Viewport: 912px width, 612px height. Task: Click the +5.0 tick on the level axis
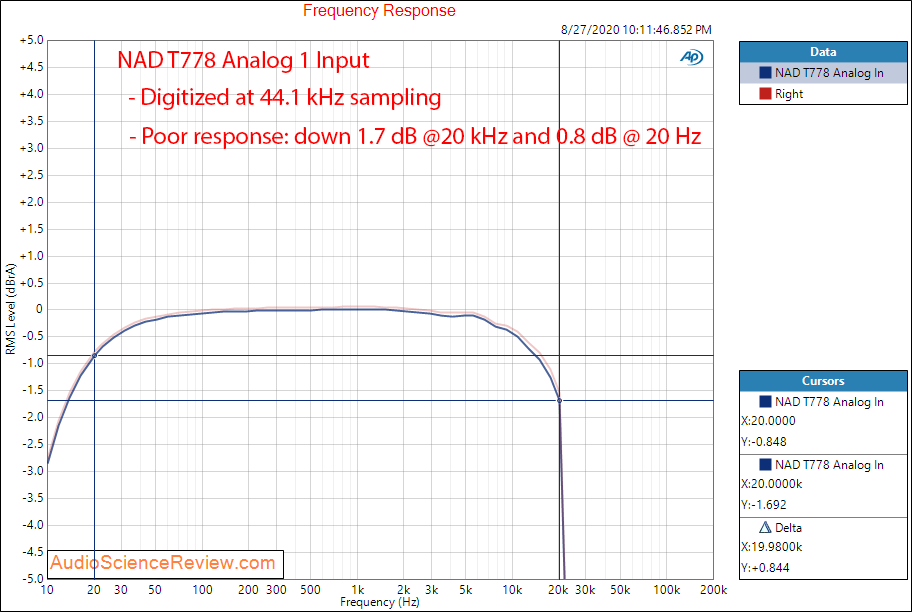click(32, 40)
